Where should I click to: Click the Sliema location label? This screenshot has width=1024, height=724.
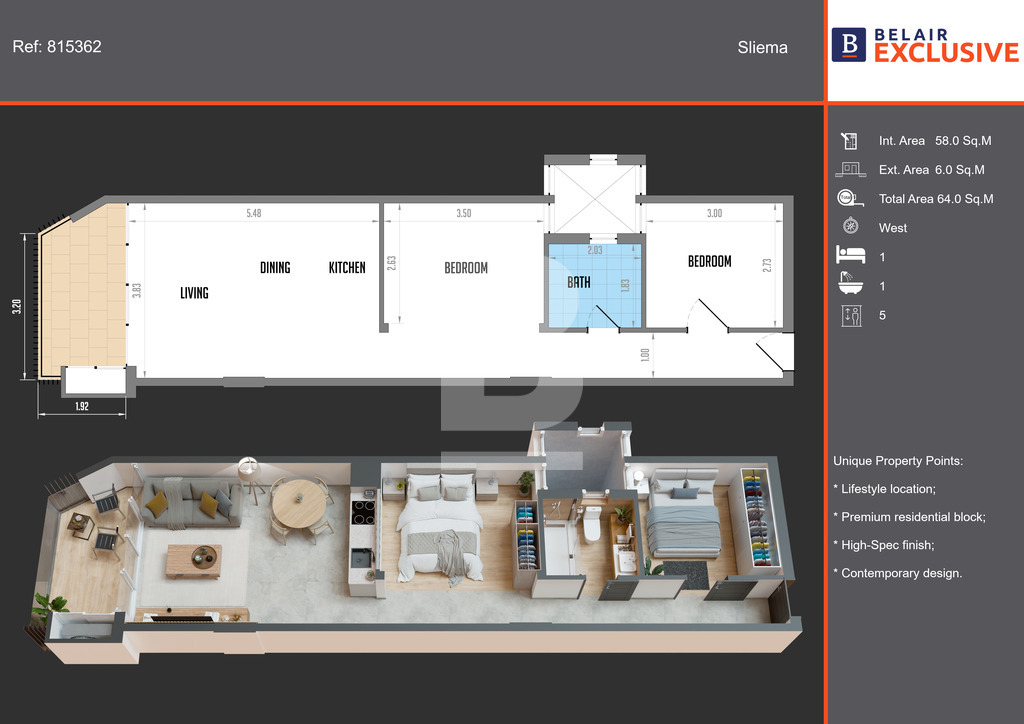[x=762, y=47]
